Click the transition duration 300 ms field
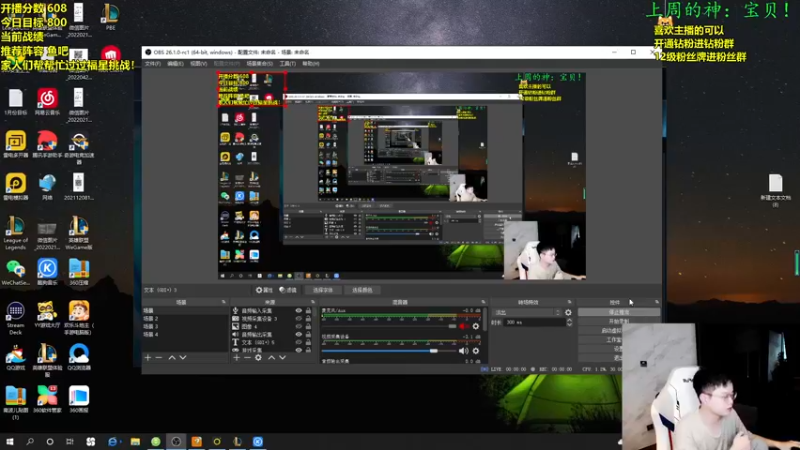 pyautogui.click(x=534, y=322)
